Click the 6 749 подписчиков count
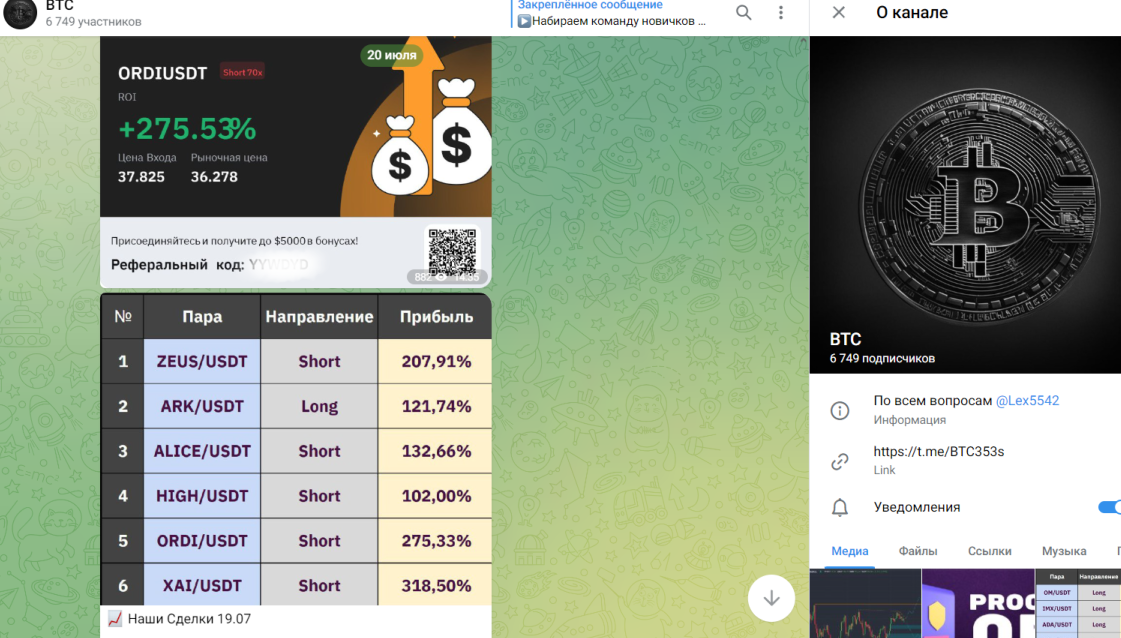The height and width of the screenshot is (638, 1121). (882, 358)
